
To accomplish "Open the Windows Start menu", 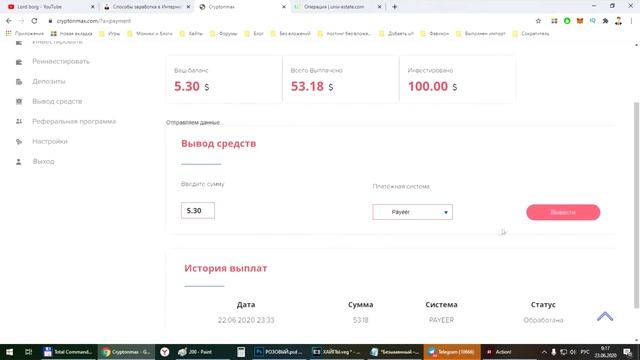I will [9, 352].
